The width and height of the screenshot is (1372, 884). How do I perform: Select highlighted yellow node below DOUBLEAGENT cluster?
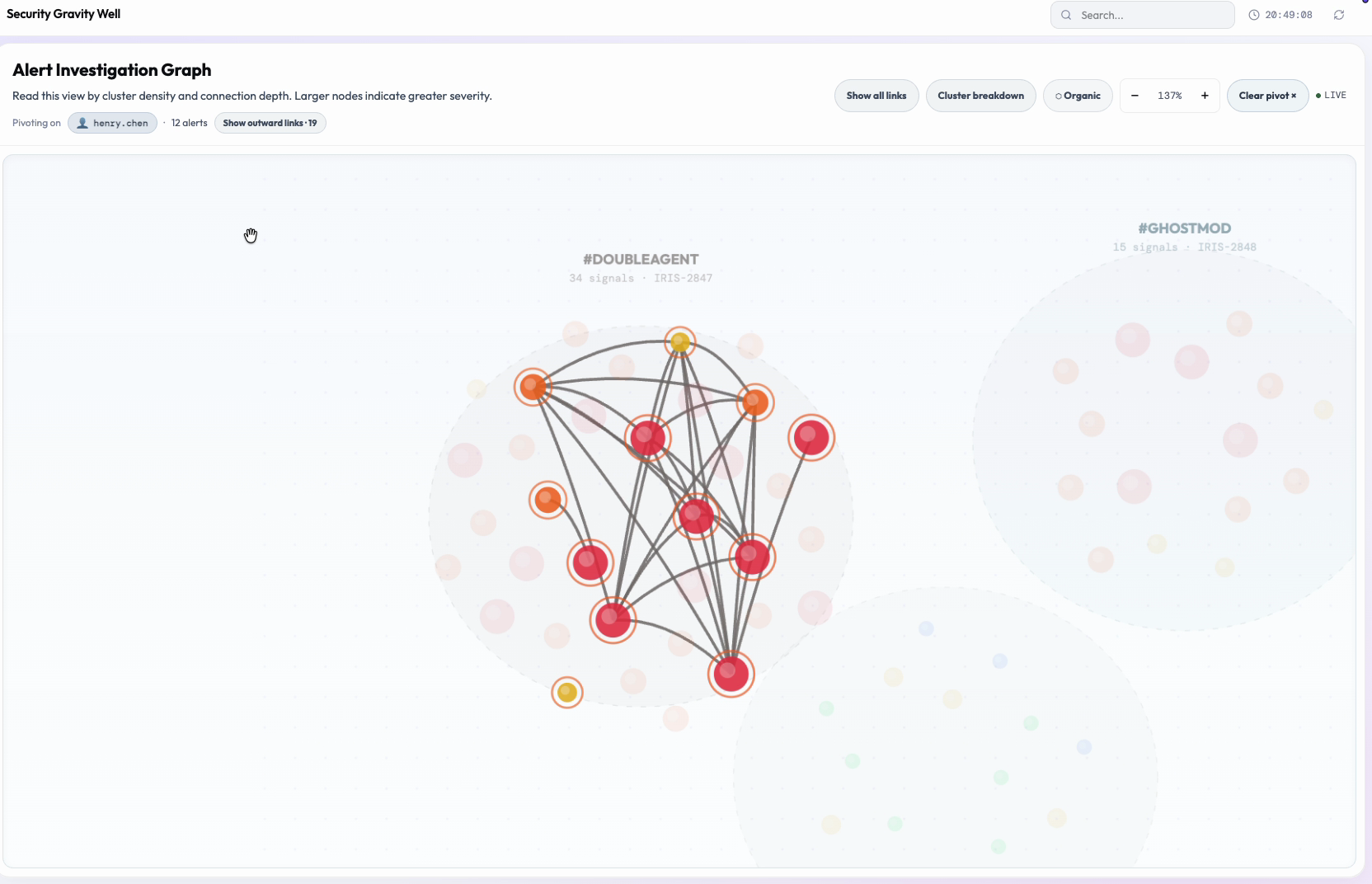(x=566, y=693)
